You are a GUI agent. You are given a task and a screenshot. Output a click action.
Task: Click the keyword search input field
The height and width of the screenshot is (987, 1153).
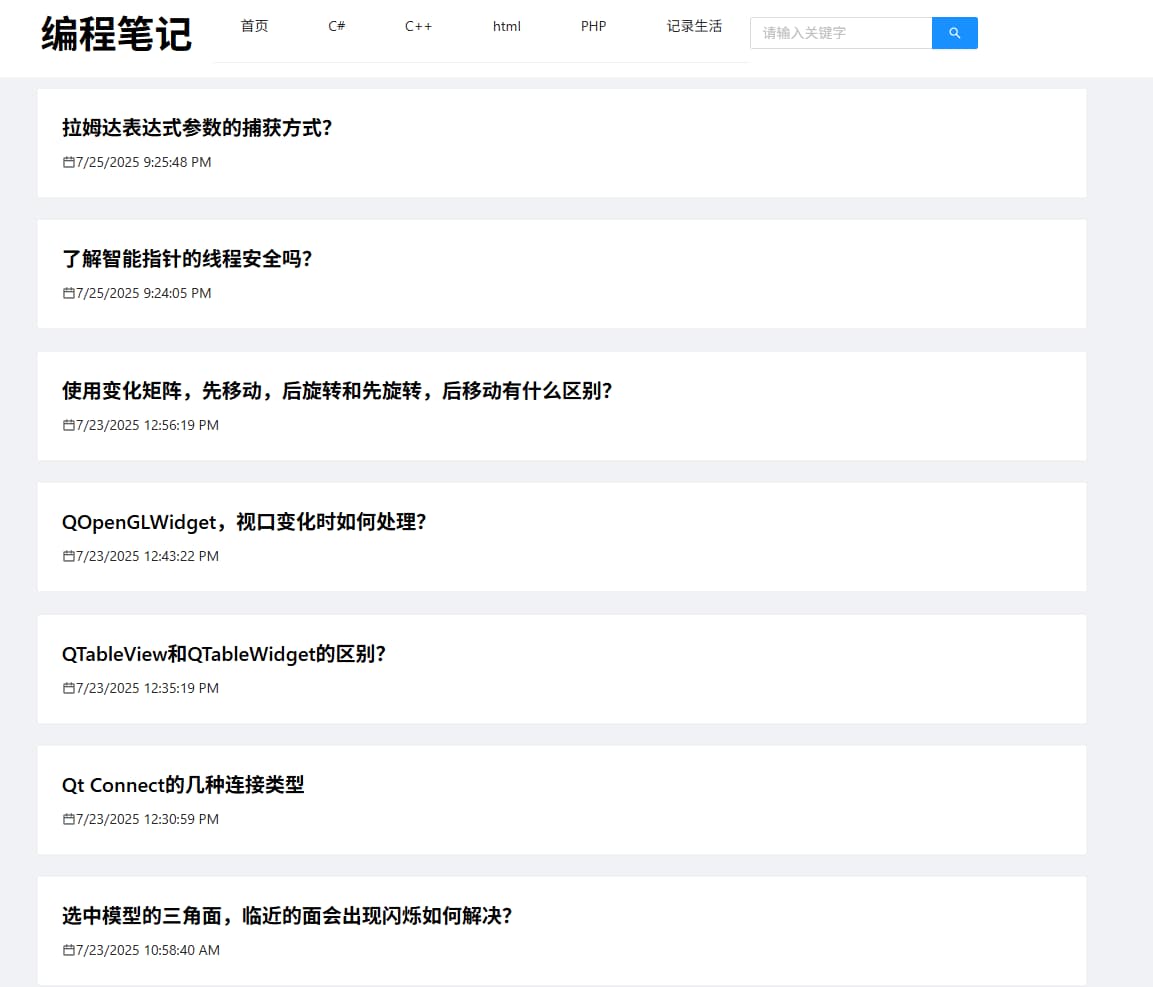(x=840, y=33)
